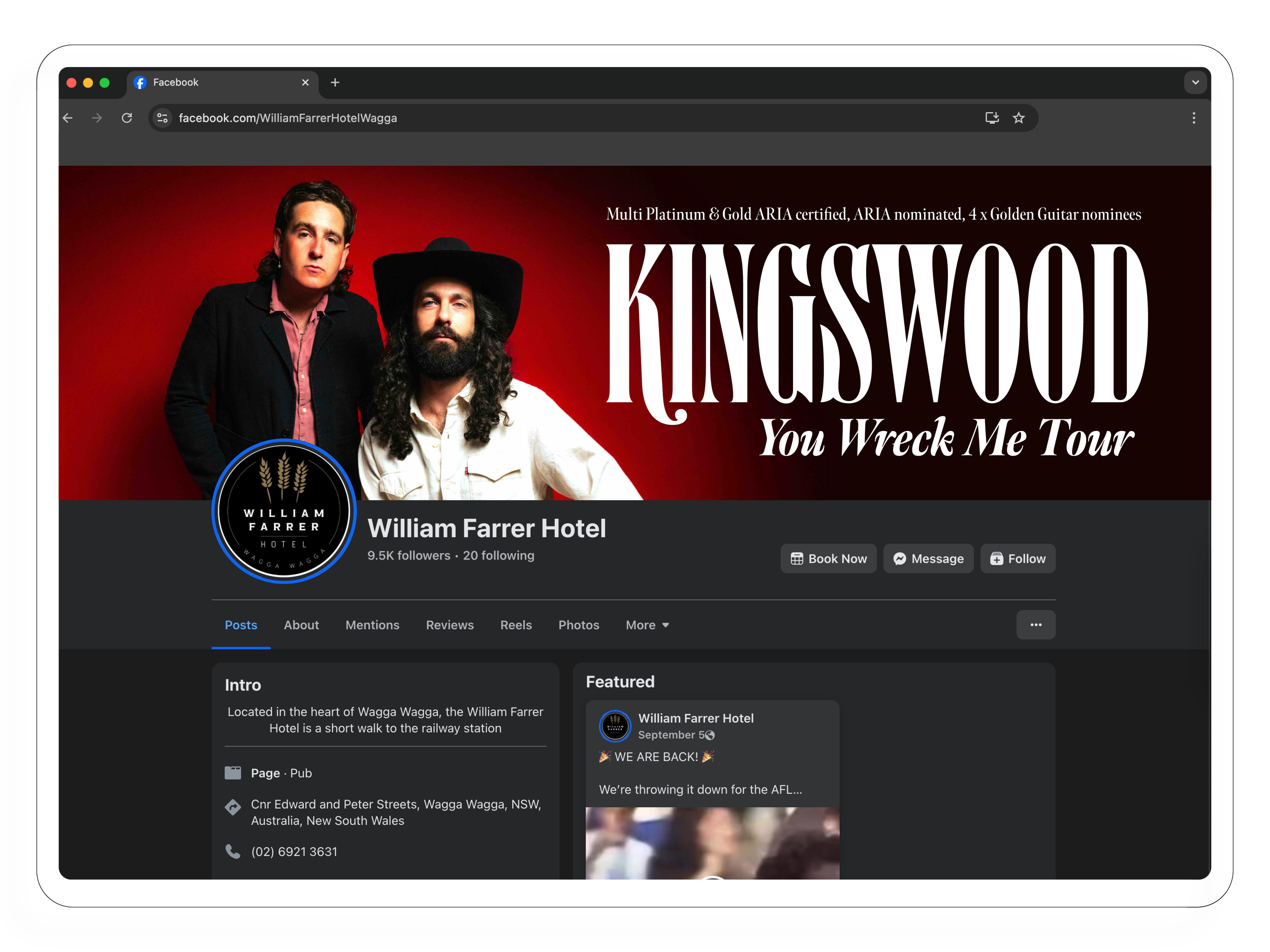Open the page options ellipsis button
The height and width of the screenshot is (952, 1270).
[1036, 625]
